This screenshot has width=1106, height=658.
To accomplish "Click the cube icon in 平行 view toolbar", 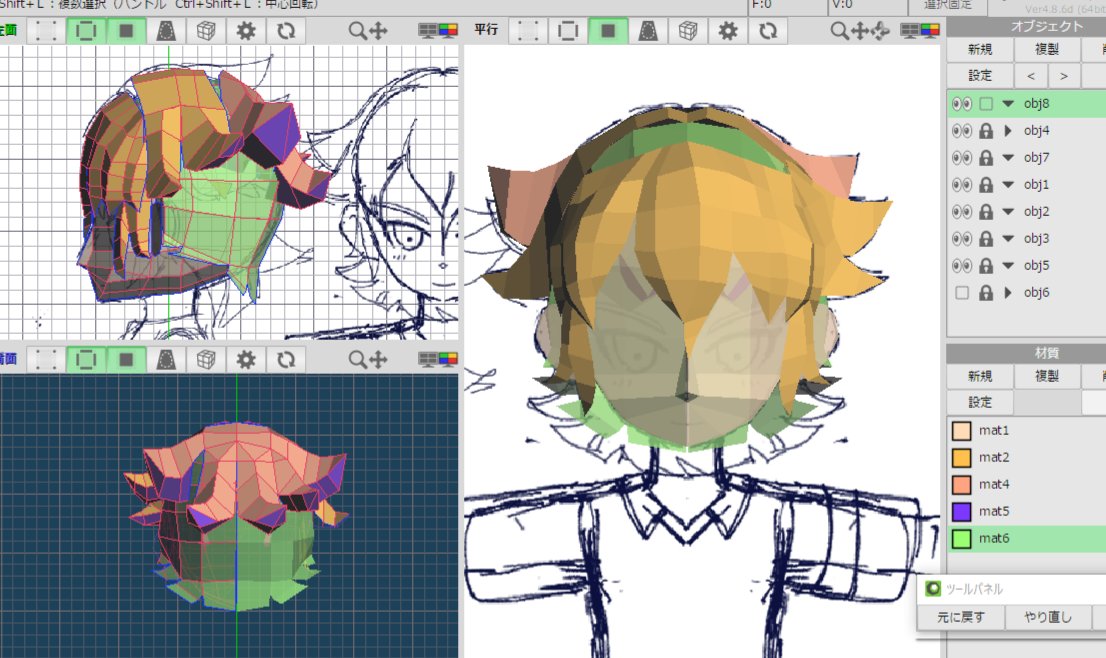I will coord(688,31).
